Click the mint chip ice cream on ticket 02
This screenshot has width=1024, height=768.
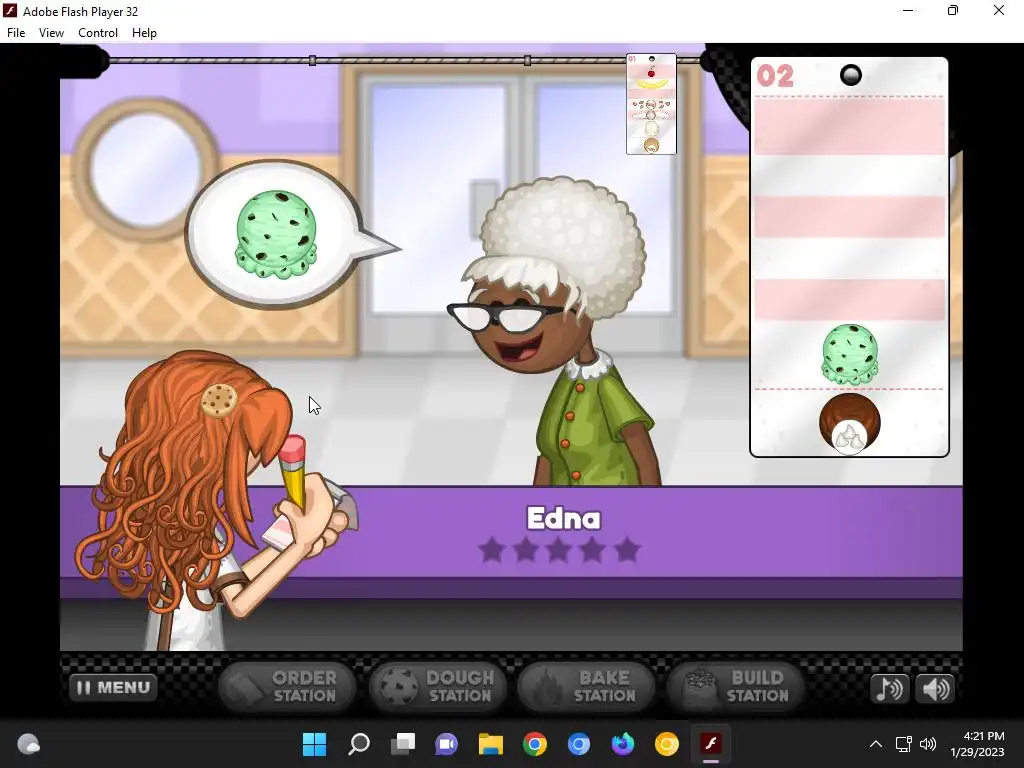tap(850, 354)
